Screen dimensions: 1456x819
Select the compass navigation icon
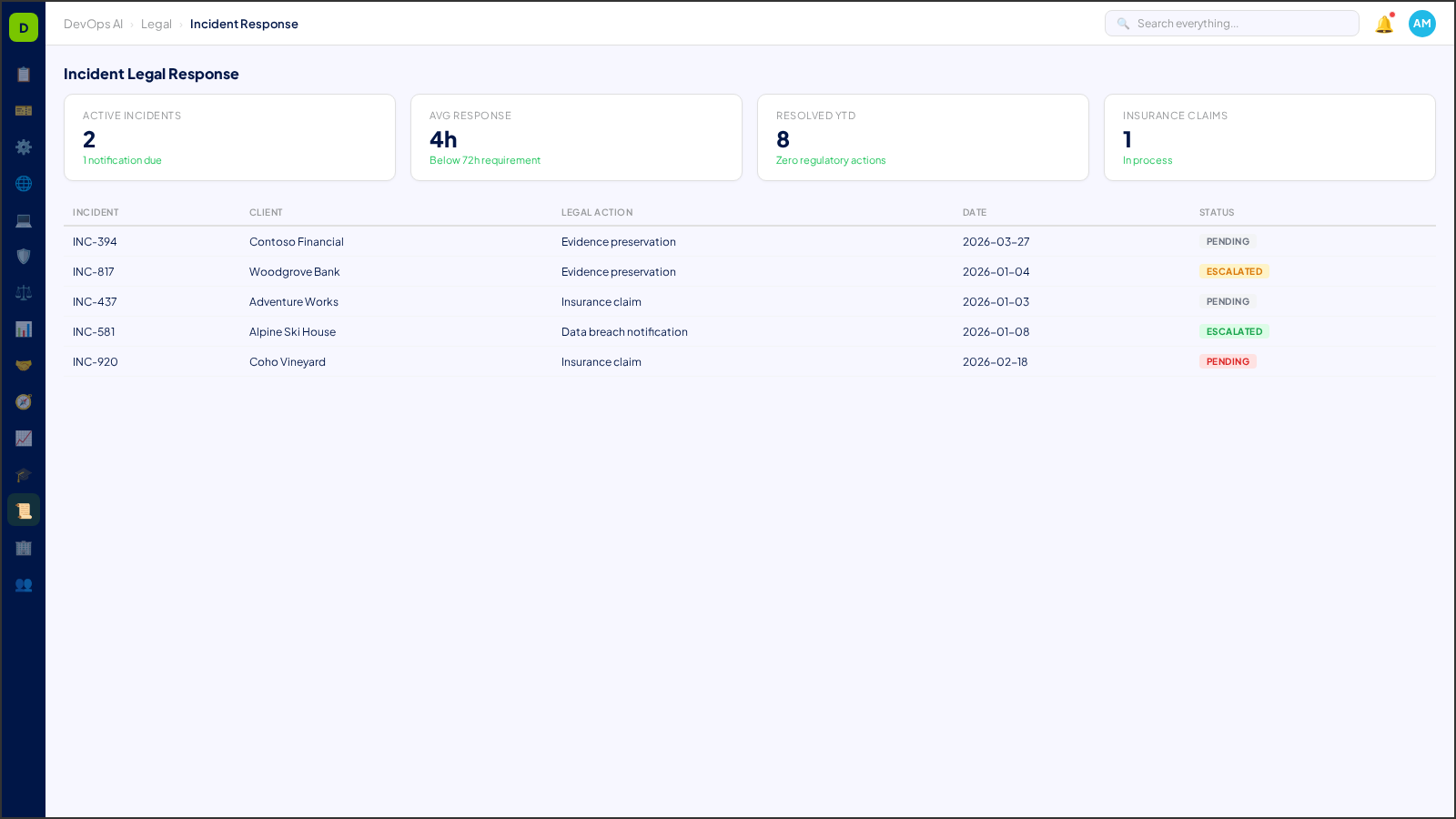coord(24,401)
